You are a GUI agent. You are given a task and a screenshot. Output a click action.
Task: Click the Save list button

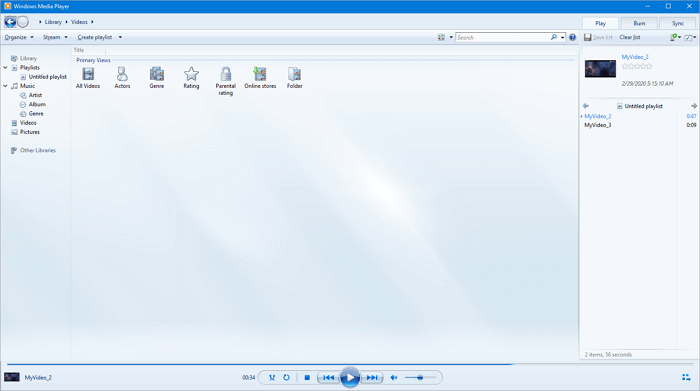tap(599, 37)
